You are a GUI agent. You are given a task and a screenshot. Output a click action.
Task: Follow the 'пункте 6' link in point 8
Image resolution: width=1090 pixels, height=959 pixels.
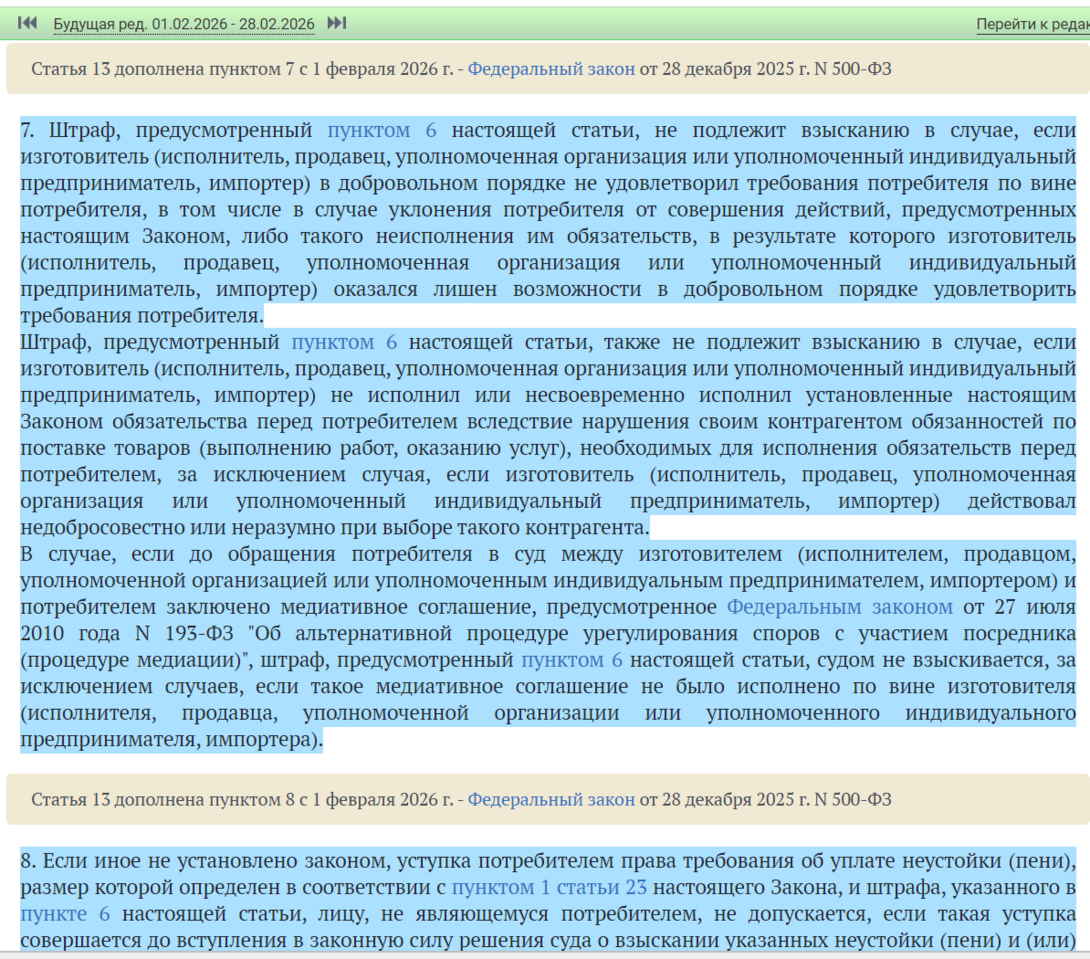click(x=65, y=914)
